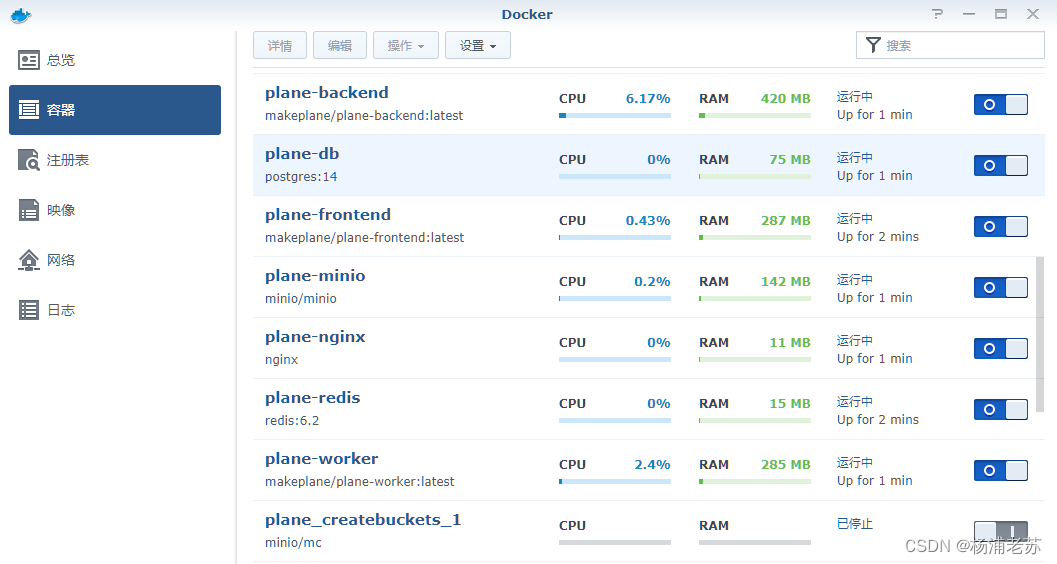Viewport: 1057px width, 564px height.
Task: Click the minio/minio image text
Action: coord(301,299)
